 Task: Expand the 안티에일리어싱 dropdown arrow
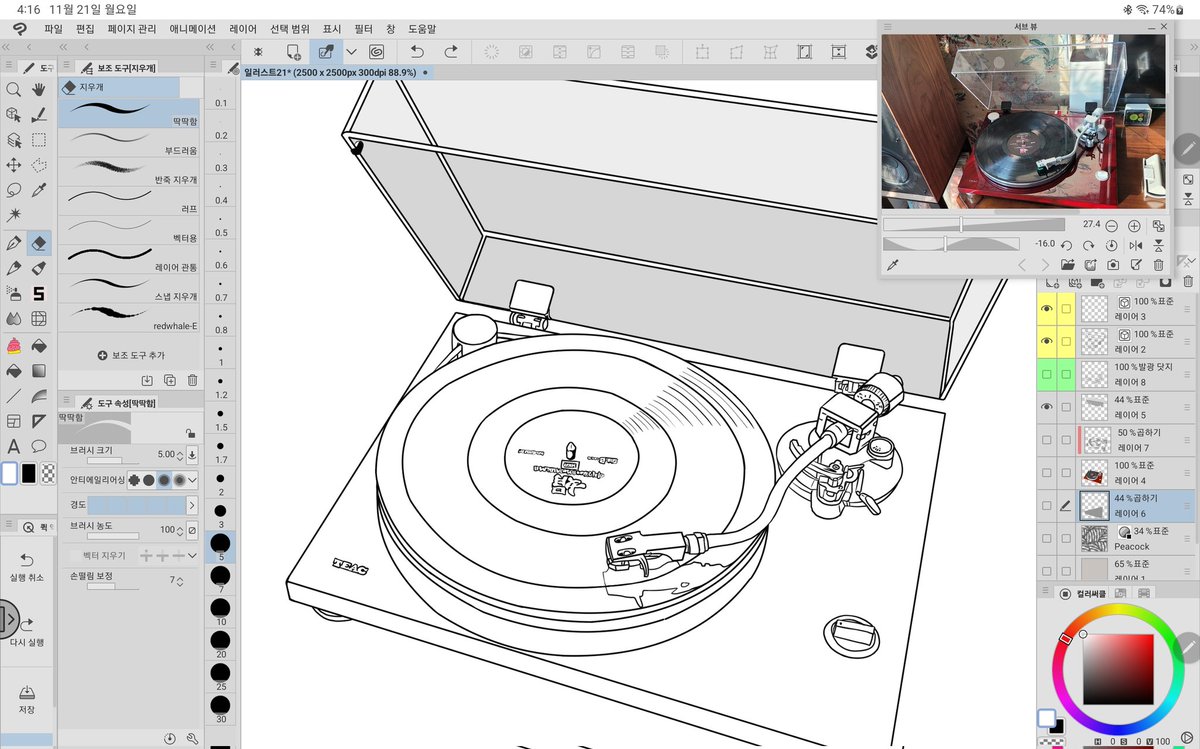tap(193, 480)
